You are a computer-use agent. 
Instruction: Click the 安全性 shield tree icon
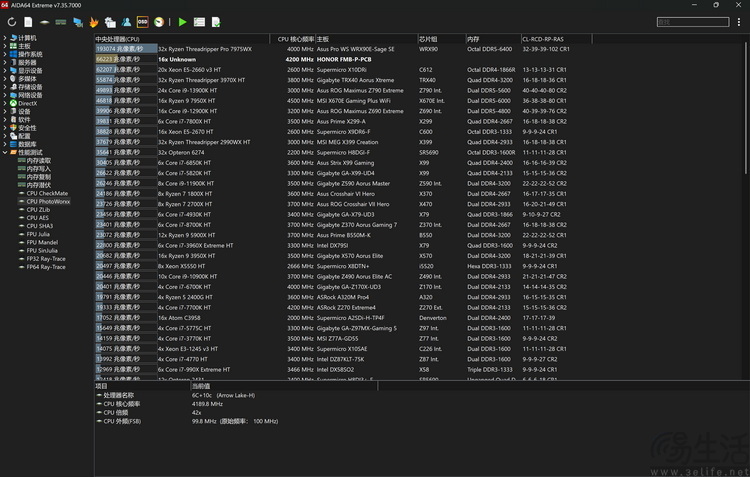pos(13,128)
